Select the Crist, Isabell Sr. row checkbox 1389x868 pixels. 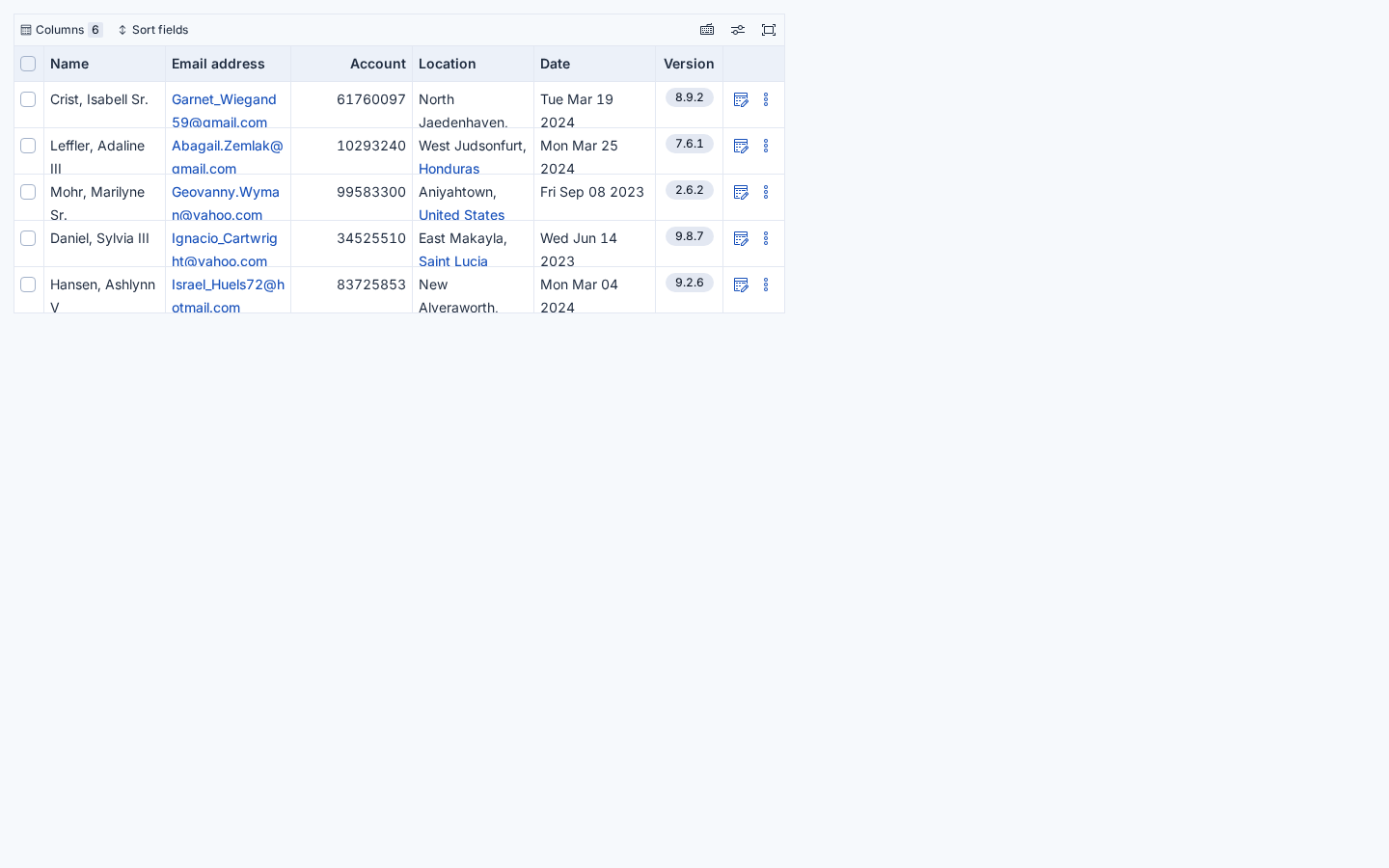tap(28, 99)
